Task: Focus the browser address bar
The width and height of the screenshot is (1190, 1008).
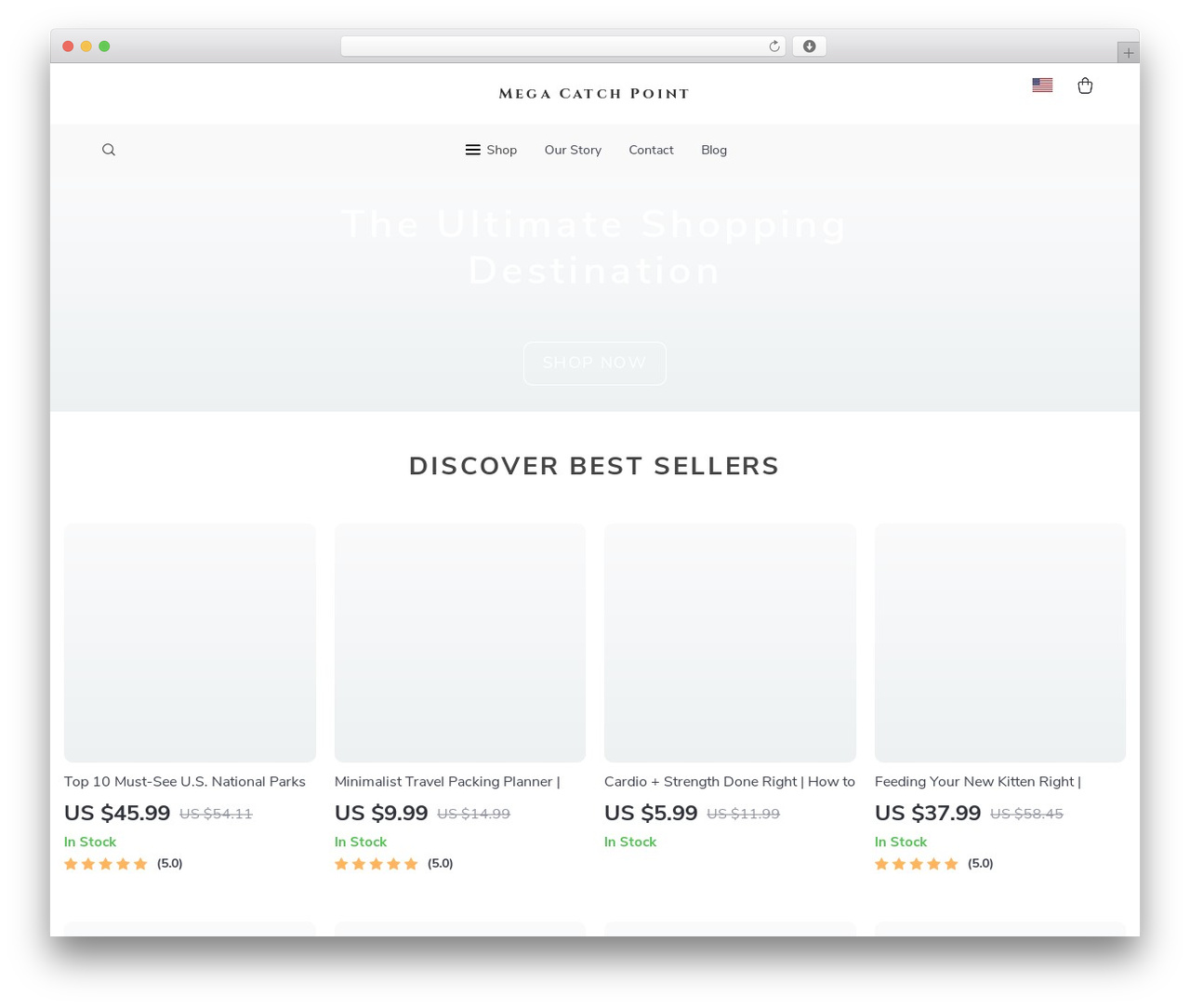Action: (563, 46)
